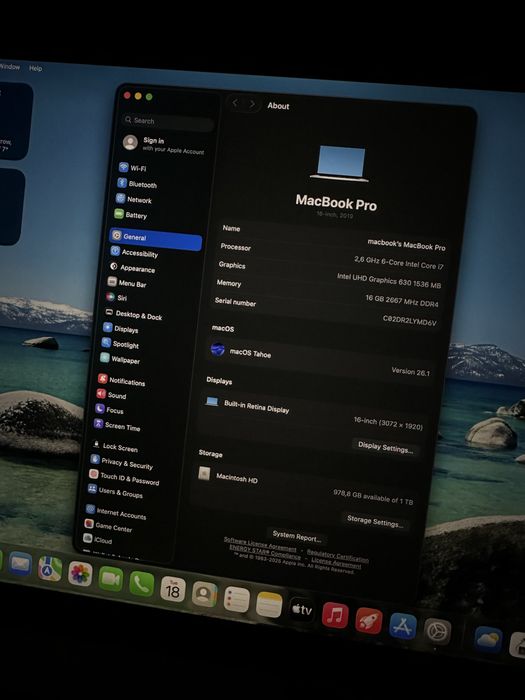This screenshot has width=525, height=700.
Task: Open Battery settings in the sidebar
Action: point(131,215)
